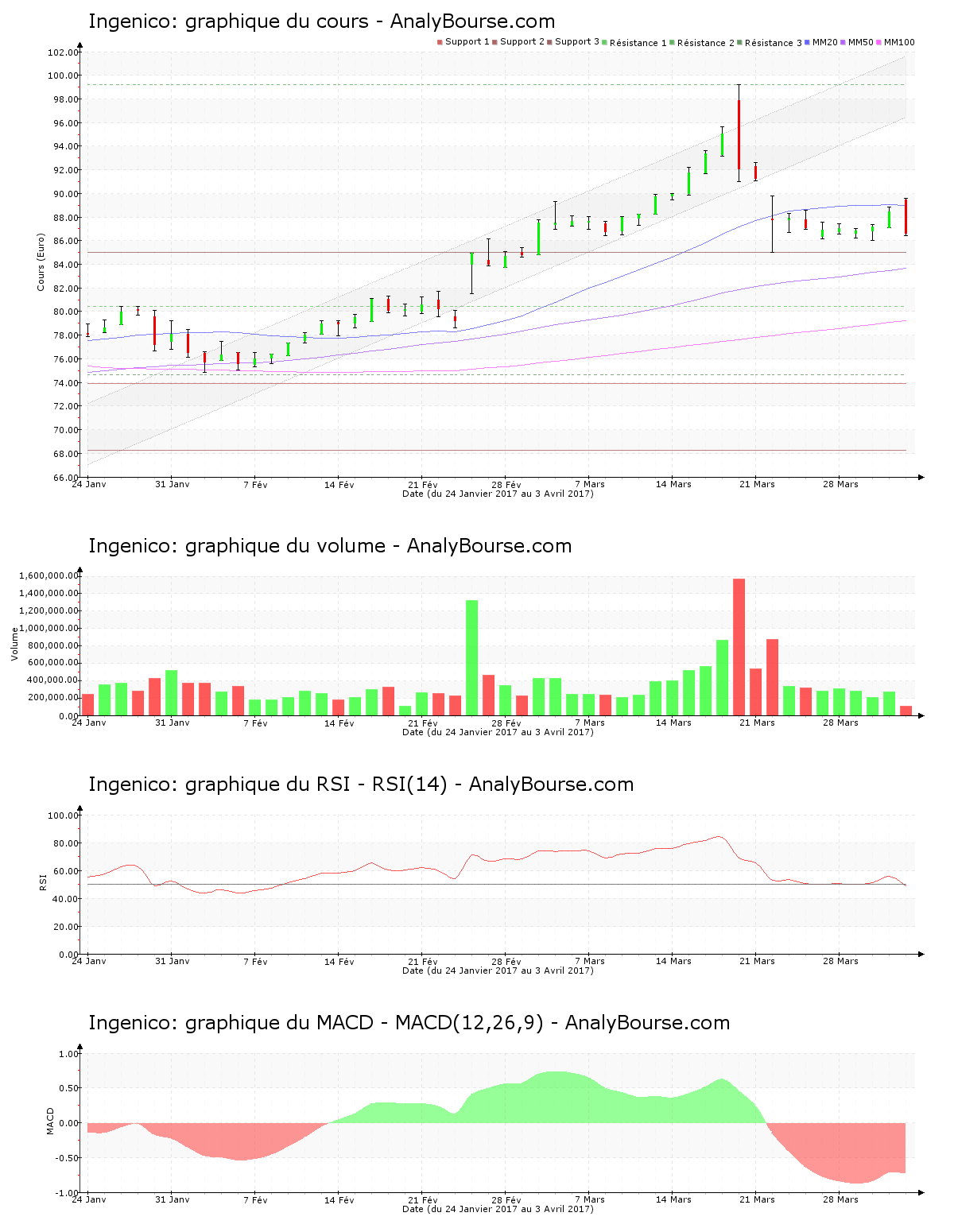Click the tallest green bar in volume chart
Viewport: 954px width, 1232px height.
[471, 658]
